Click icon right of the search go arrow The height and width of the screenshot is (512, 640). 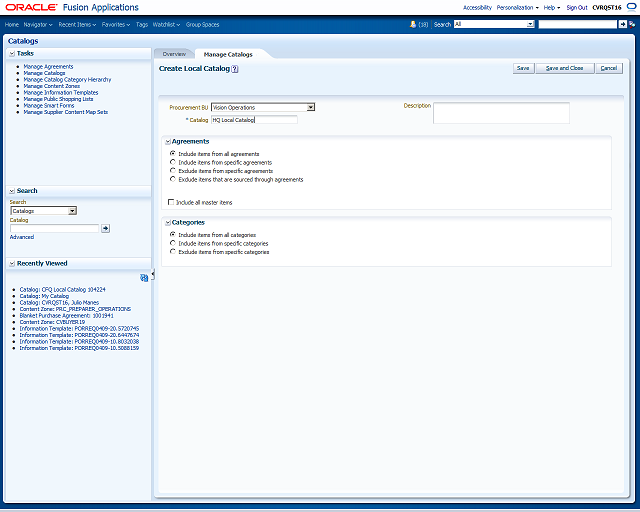pos(632,24)
